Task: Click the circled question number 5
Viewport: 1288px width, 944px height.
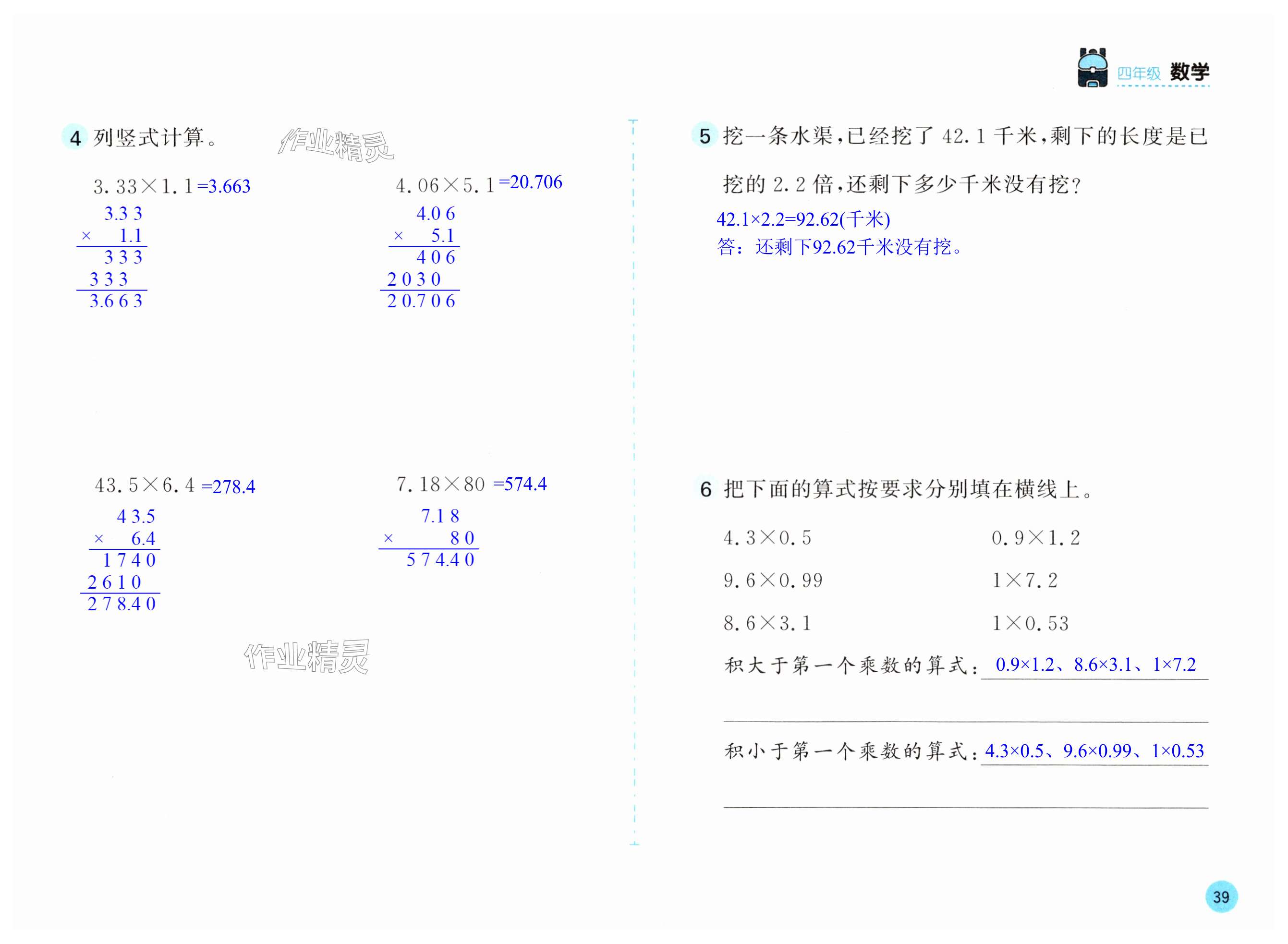Action: [705, 136]
